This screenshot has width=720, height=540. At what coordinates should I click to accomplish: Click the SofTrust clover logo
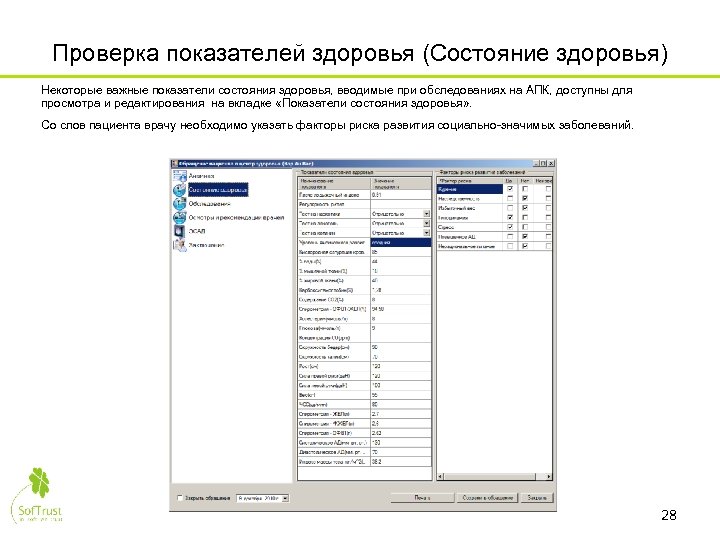pos(39,483)
